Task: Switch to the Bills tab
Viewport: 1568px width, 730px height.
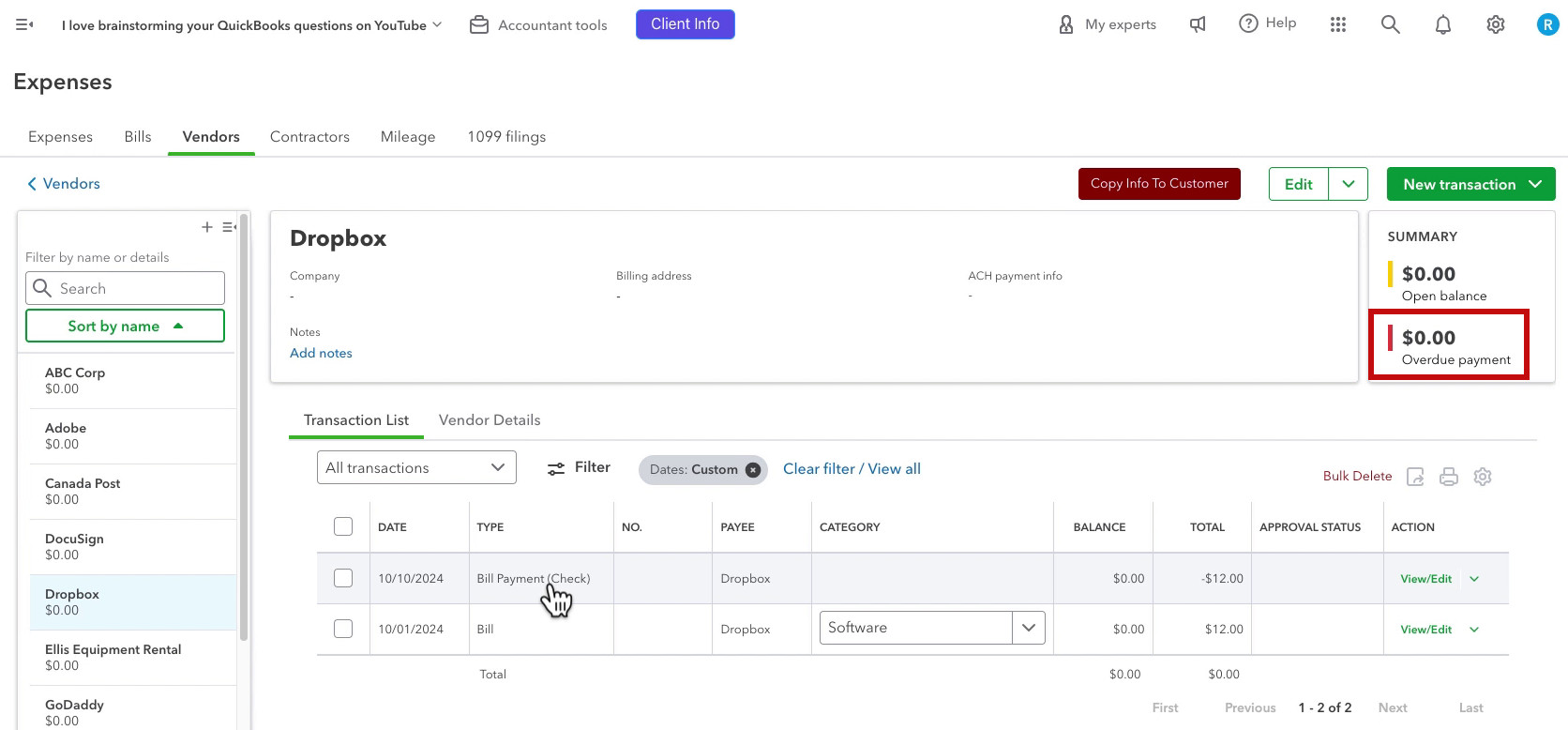Action: (138, 137)
